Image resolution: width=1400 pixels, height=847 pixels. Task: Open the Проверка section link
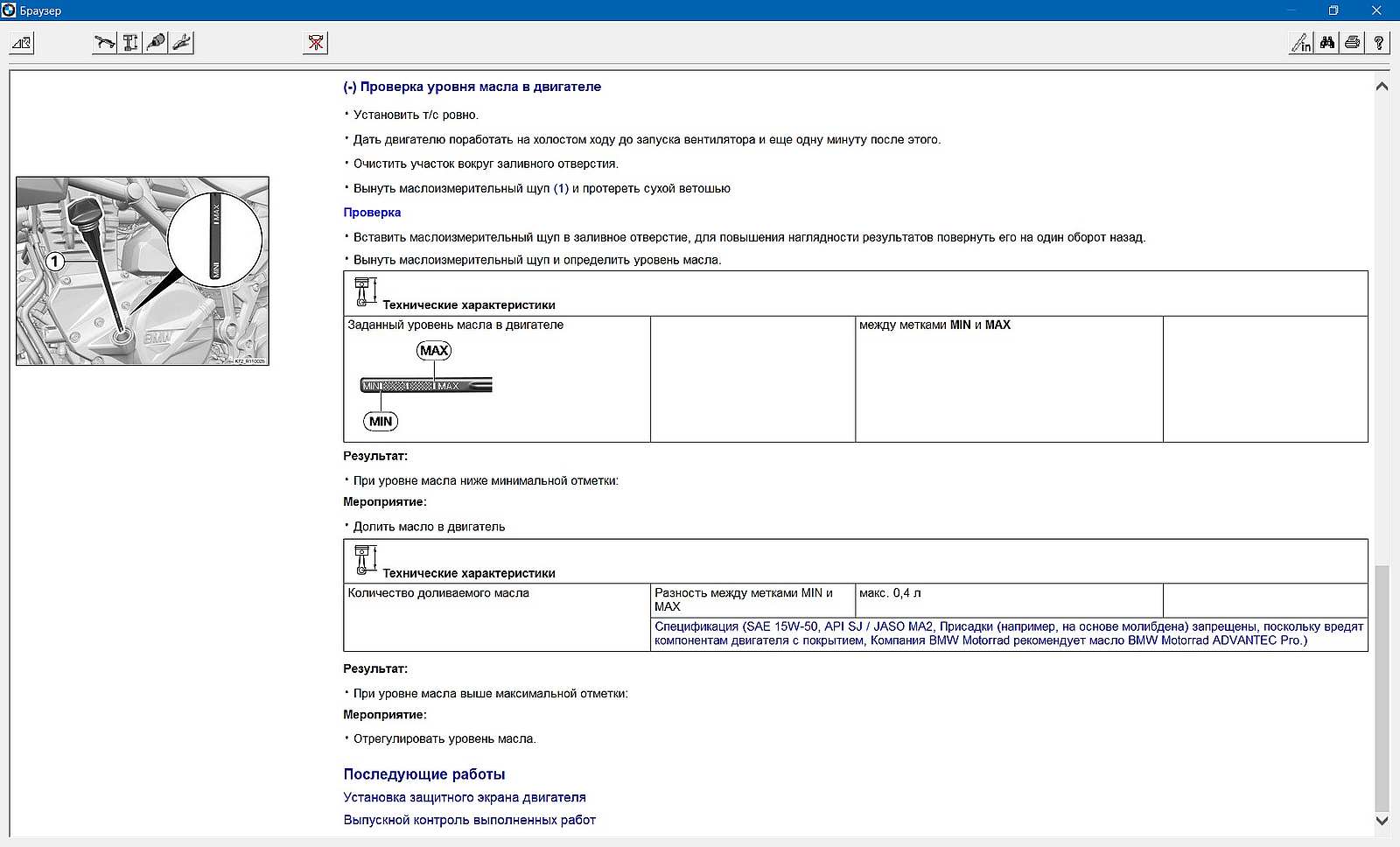click(372, 213)
